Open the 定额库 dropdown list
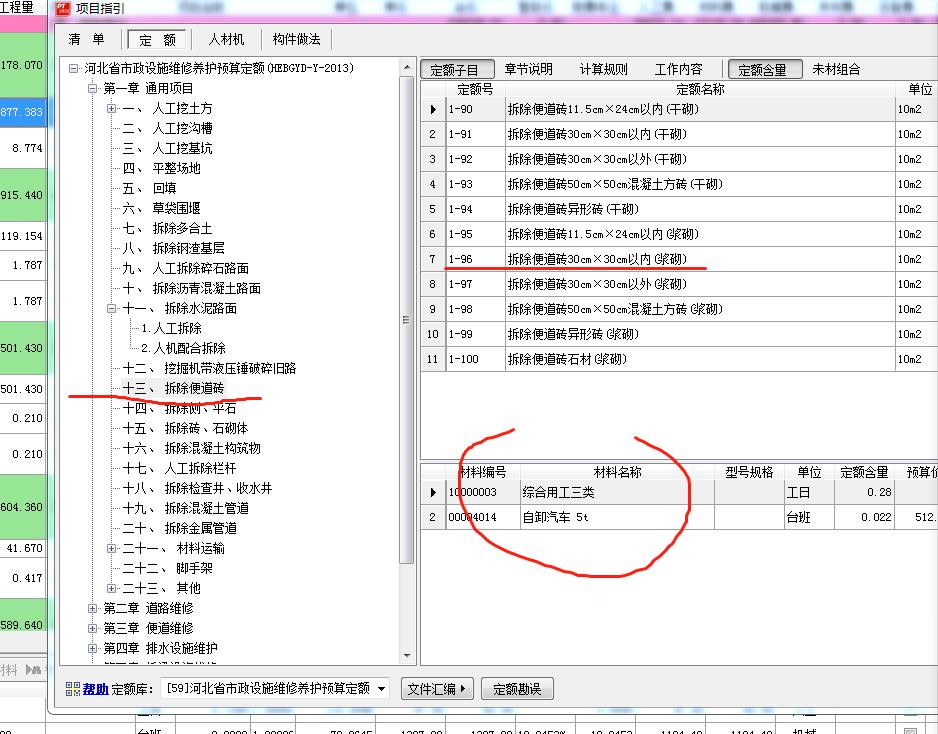Image resolution: width=938 pixels, height=734 pixels. tap(381, 689)
